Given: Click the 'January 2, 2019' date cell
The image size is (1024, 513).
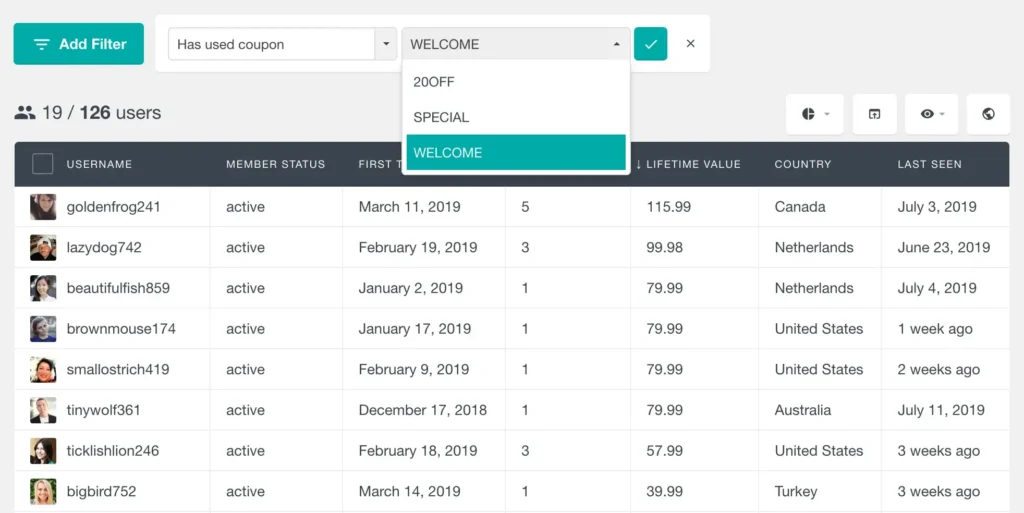Looking at the screenshot, I should click(411, 288).
